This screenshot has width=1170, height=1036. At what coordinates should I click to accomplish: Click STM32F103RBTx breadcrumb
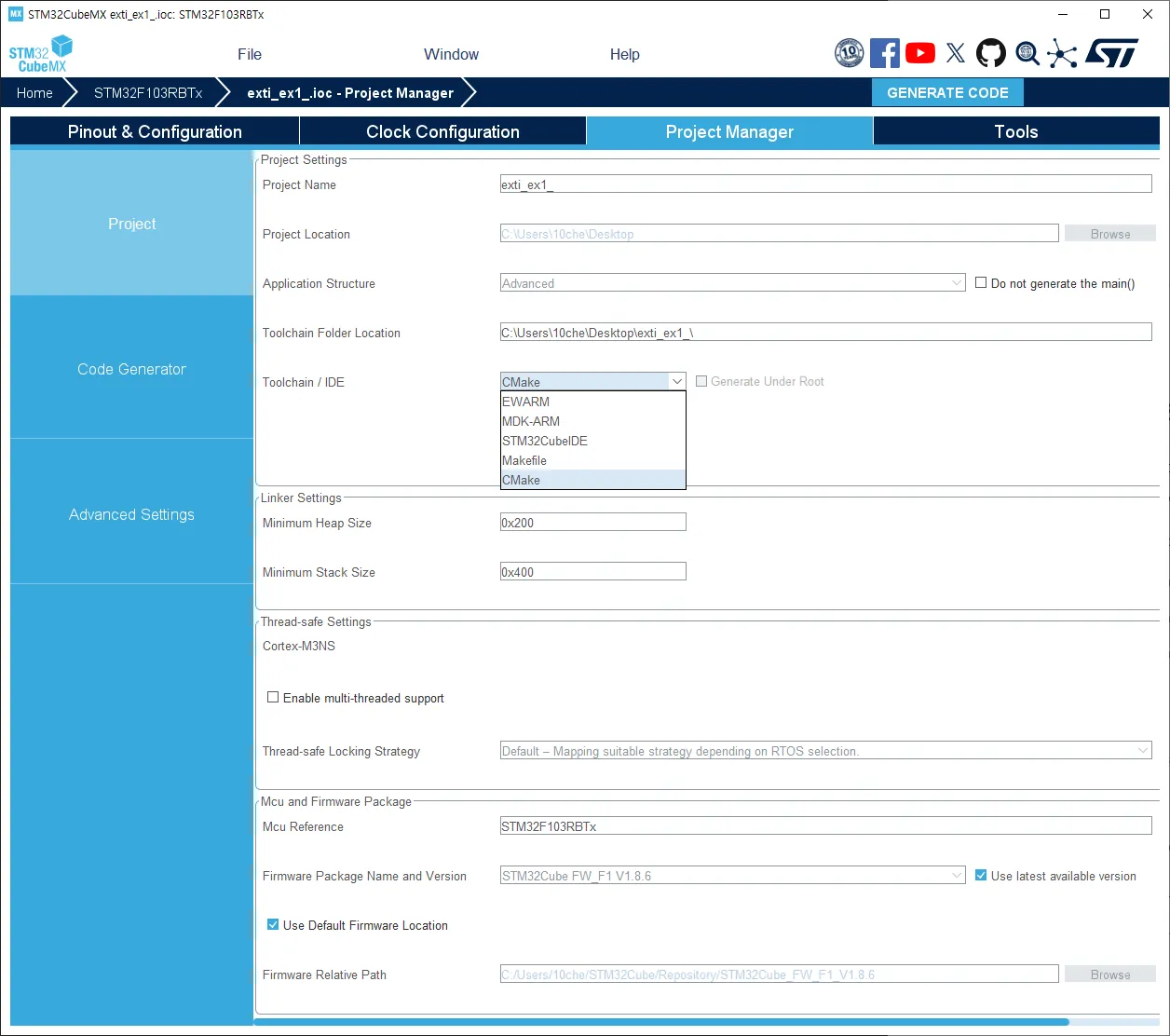(148, 92)
